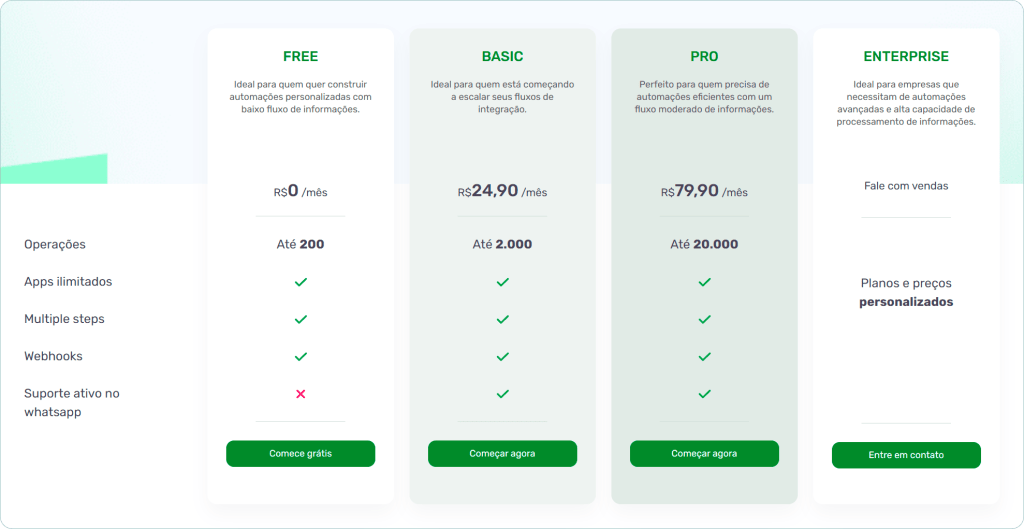
Task: Click the Apps ilimitados checkmark in FREE column
Action: tap(300, 282)
